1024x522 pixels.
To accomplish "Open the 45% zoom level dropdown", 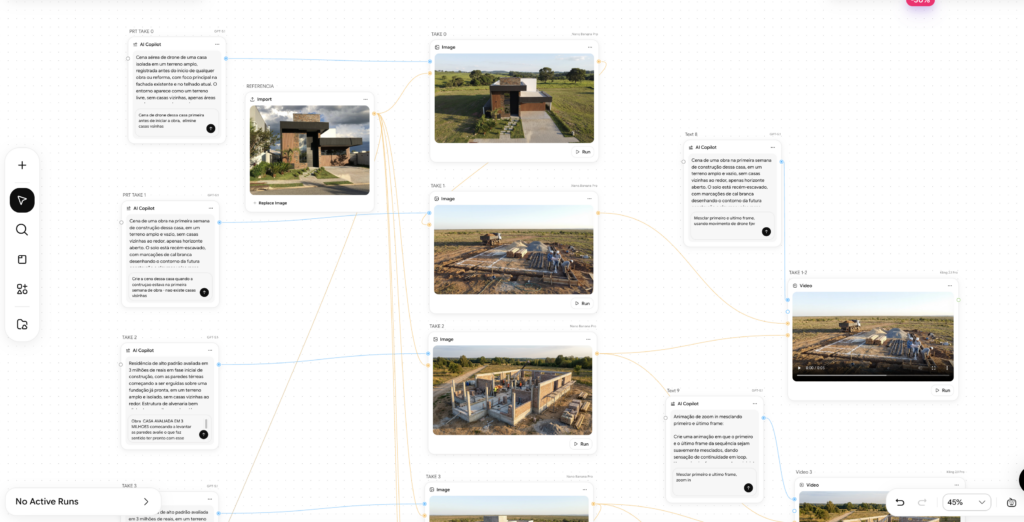I will [966, 502].
